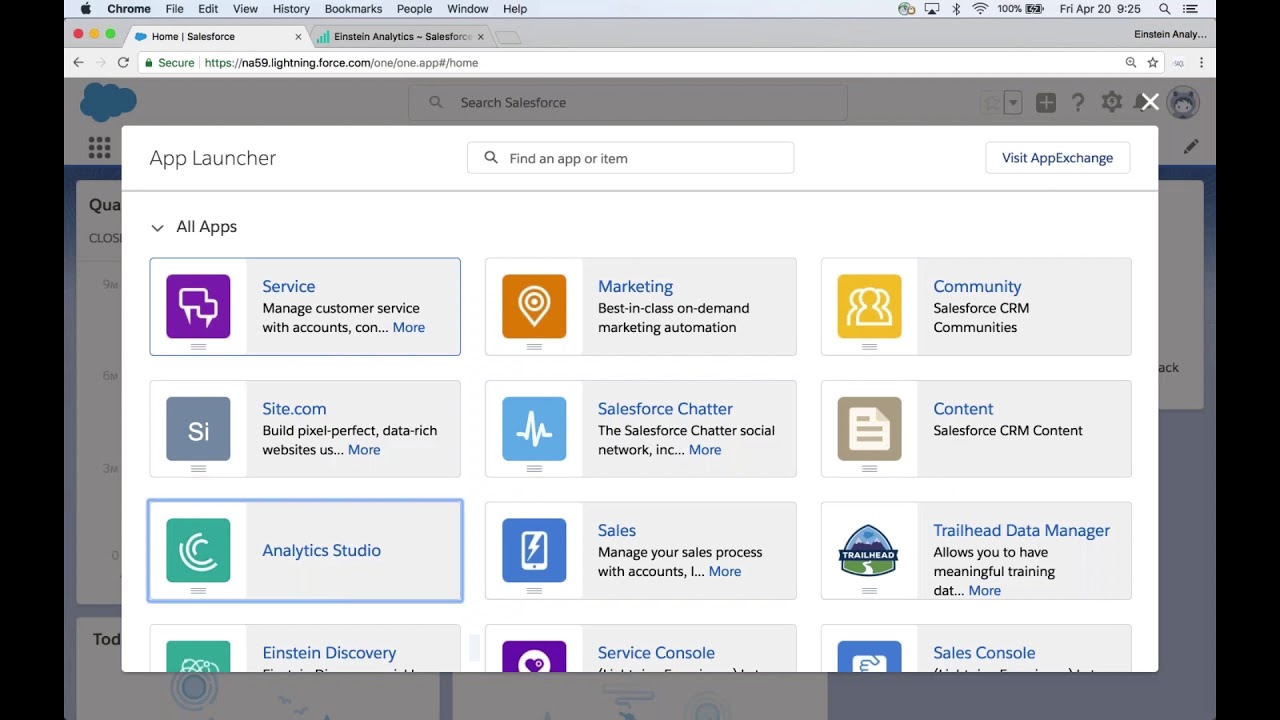Open the Community app title link
The height and width of the screenshot is (720, 1280).
pyautogui.click(x=977, y=286)
